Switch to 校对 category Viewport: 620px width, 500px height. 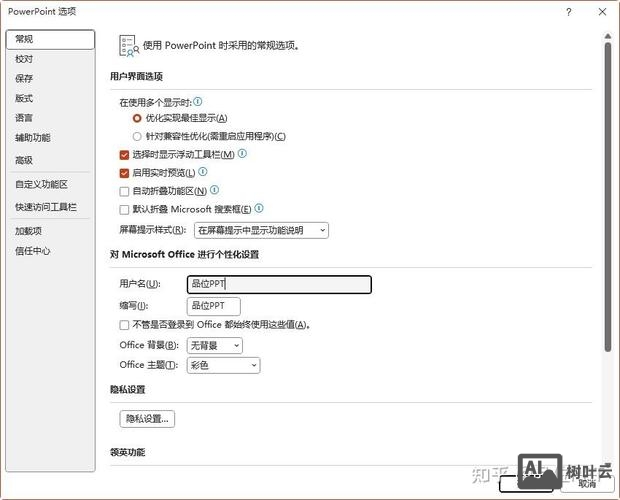pyautogui.click(x=51, y=59)
